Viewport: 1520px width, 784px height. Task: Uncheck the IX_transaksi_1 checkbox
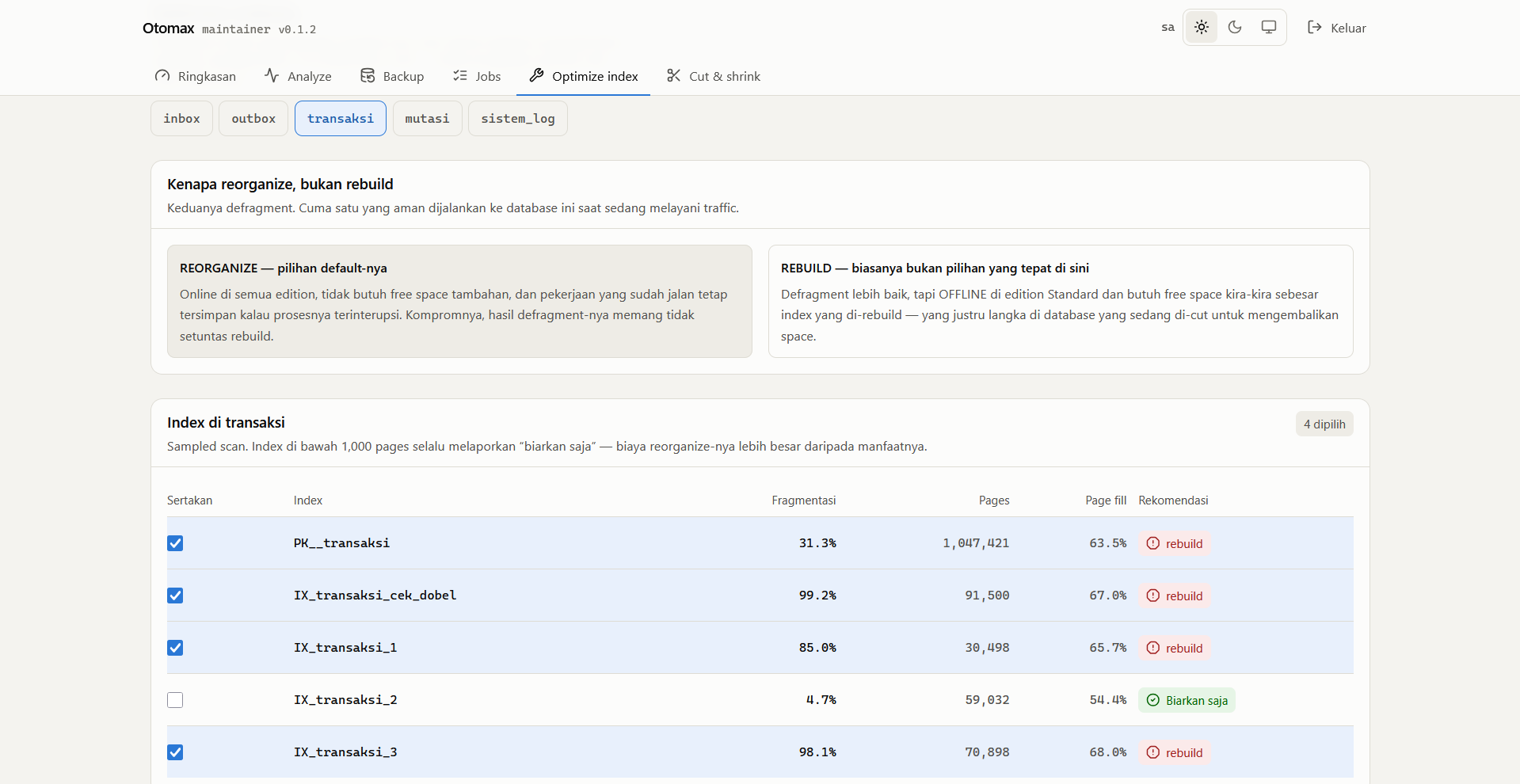coord(175,648)
